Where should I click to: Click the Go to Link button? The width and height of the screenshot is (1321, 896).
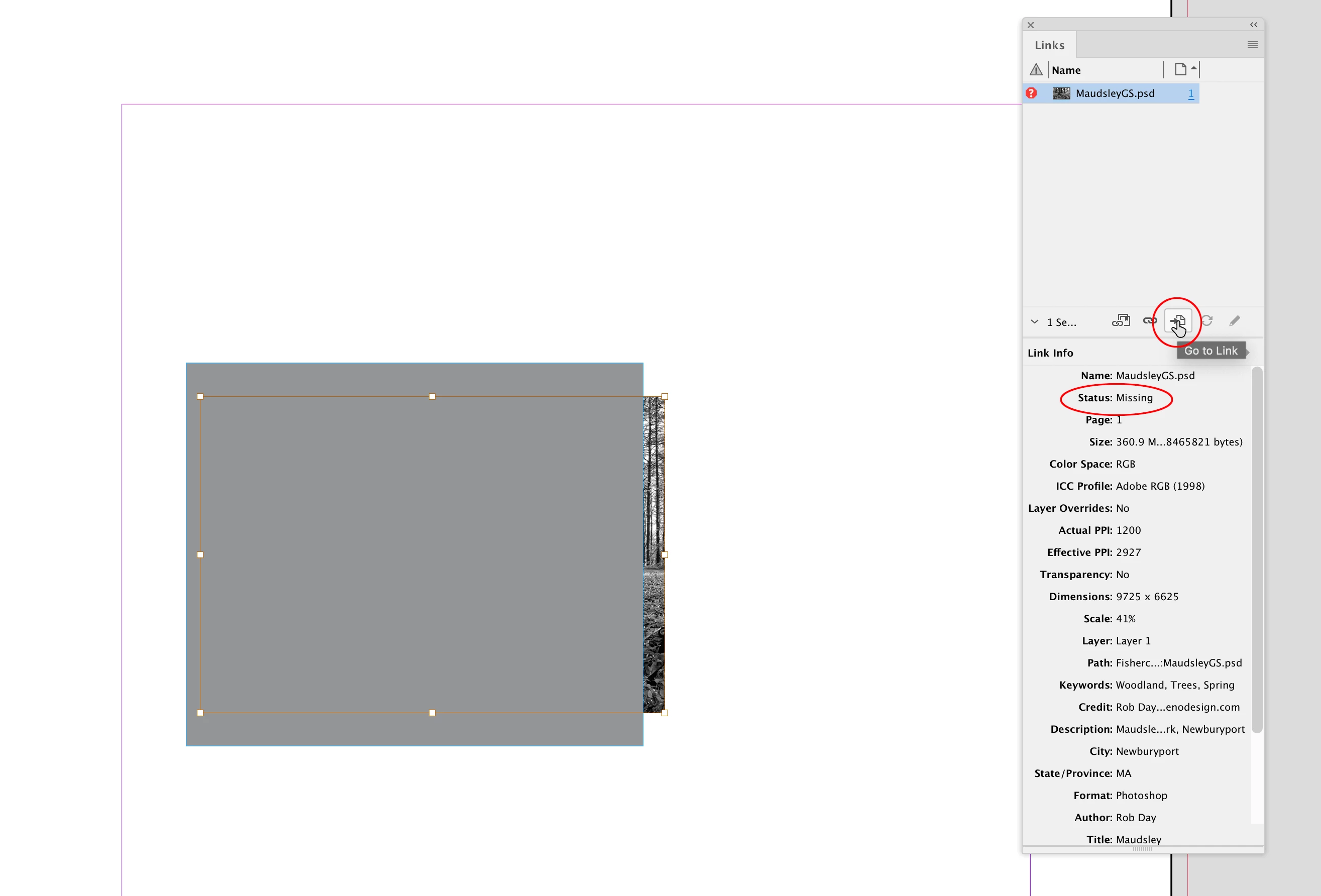[x=1178, y=321]
